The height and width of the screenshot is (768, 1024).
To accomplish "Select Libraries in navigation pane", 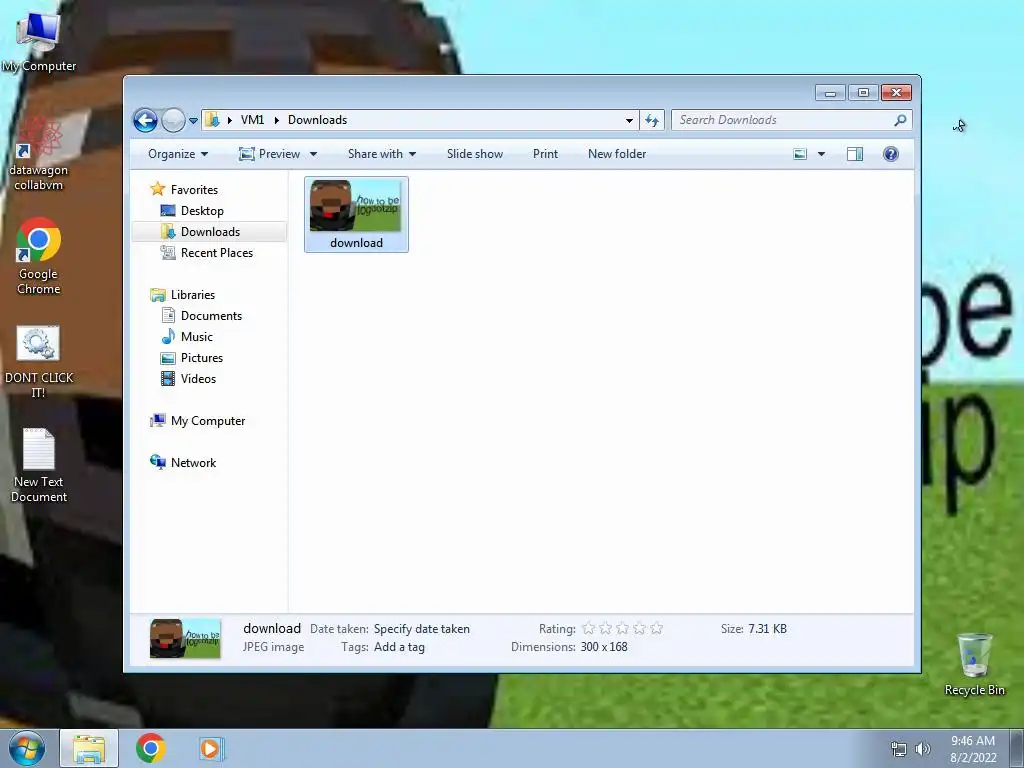I will pyautogui.click(x=193, y=295).
